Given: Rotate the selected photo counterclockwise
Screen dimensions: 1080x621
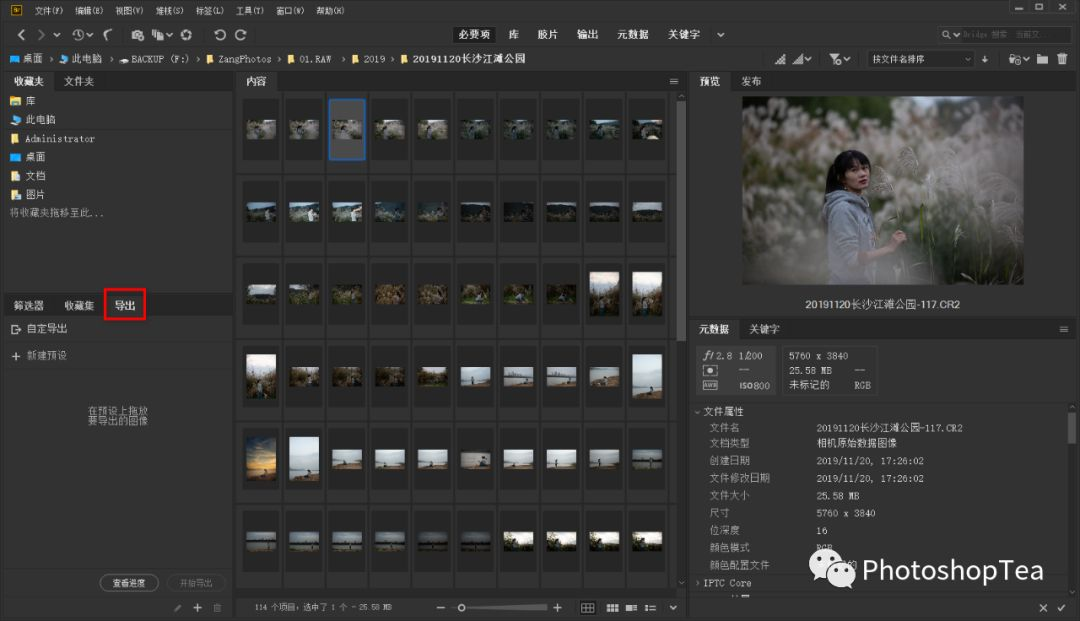Looking at the screenshot, I should 218,34.
